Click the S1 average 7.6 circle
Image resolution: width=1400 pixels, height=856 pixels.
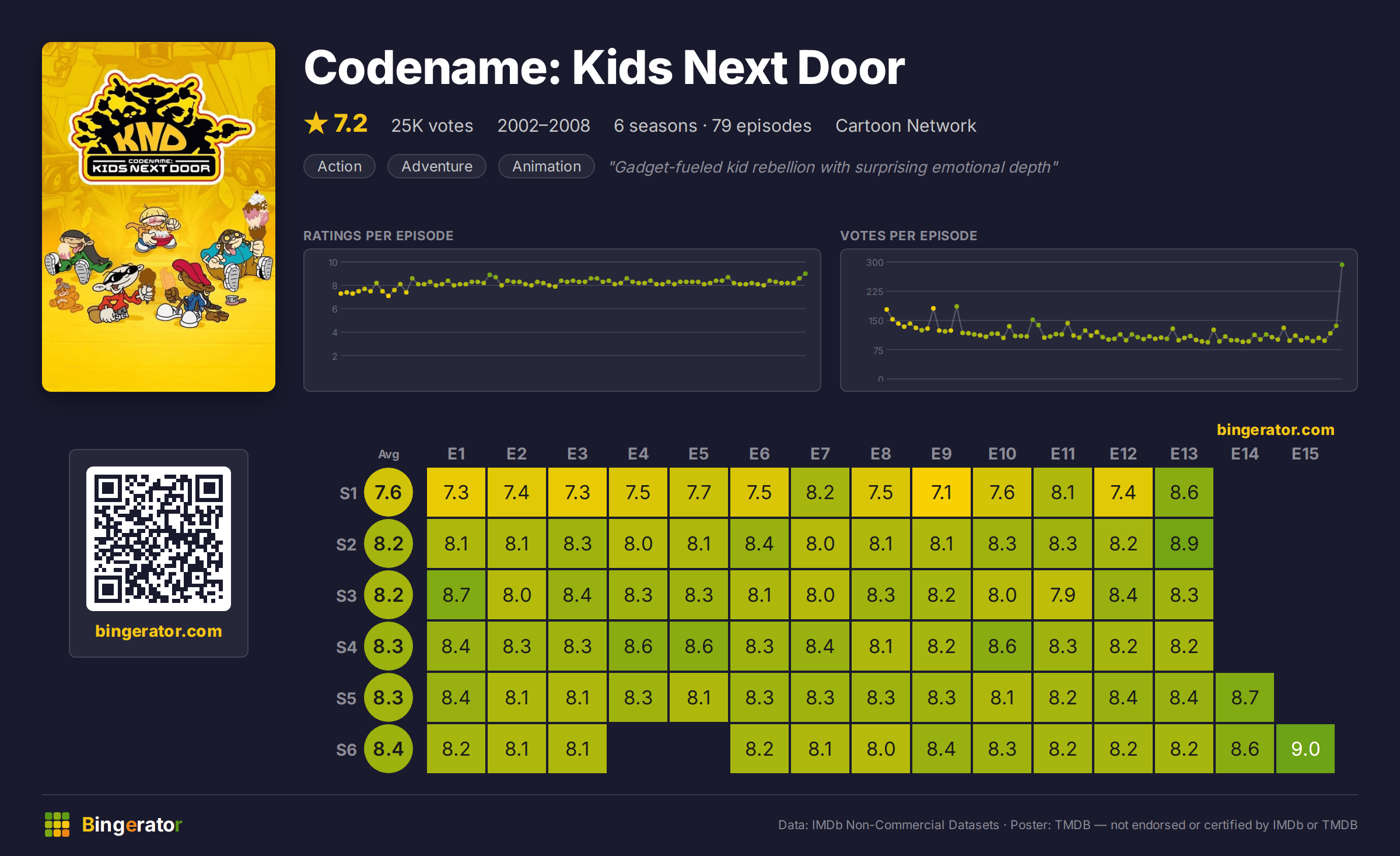(388, 492)
